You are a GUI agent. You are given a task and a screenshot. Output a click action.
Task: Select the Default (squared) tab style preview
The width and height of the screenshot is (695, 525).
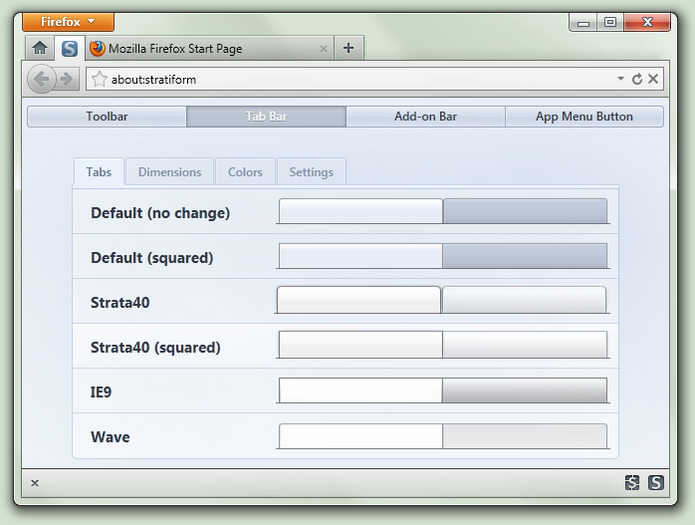(x=442, y=257)
